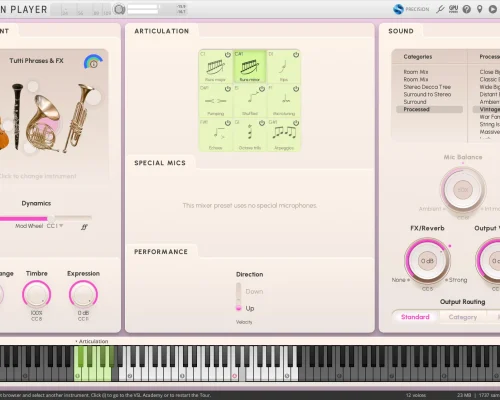The image size is (500, 400).
Task: Select the Pumping articulation cell
Action: pyautogui.click(x=215, y=101)
